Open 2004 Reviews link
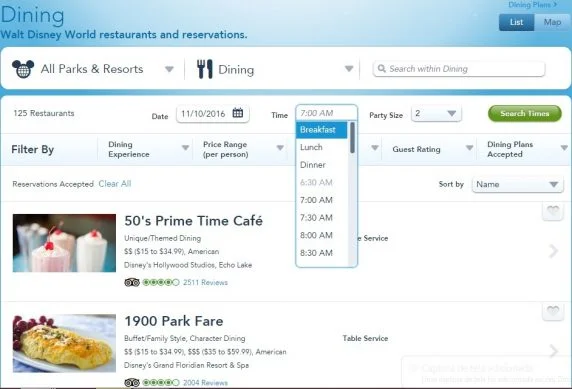The height and width of the screenshot is (389, 572). [205, 383]
